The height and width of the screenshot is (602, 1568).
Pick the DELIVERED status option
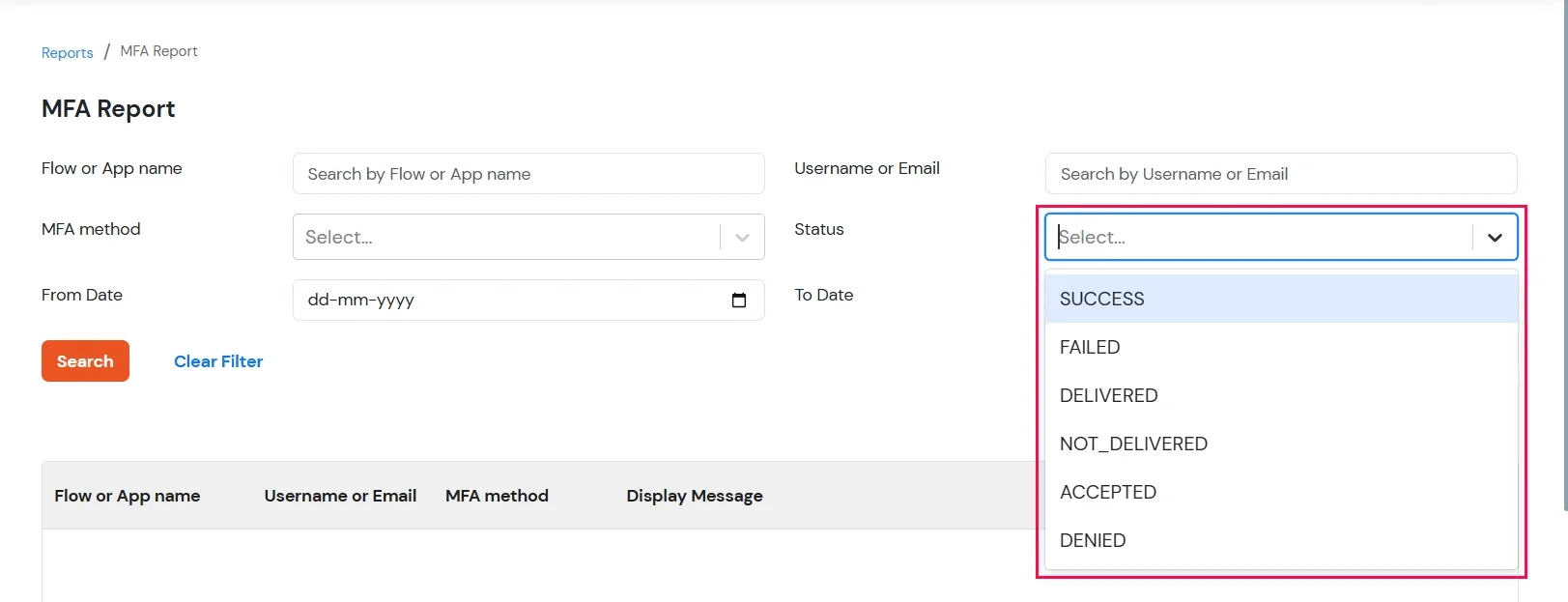point(1281,395)
